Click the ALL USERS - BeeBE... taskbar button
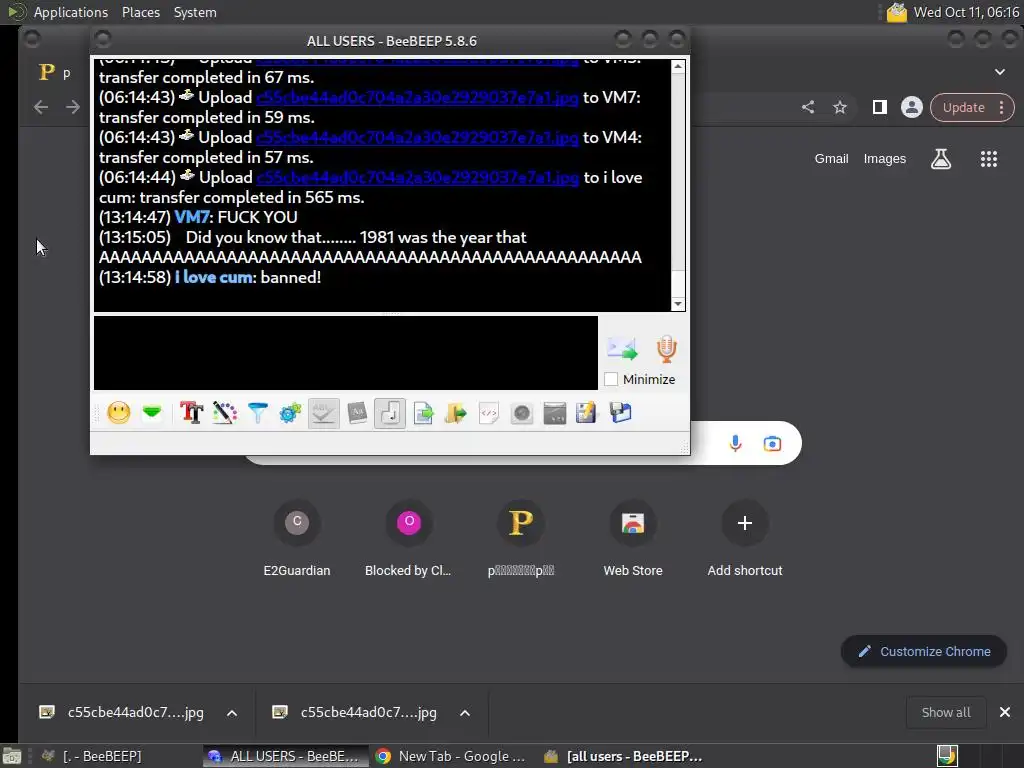Viewport: 1024px width, 768px height. [x=285, y=756]
